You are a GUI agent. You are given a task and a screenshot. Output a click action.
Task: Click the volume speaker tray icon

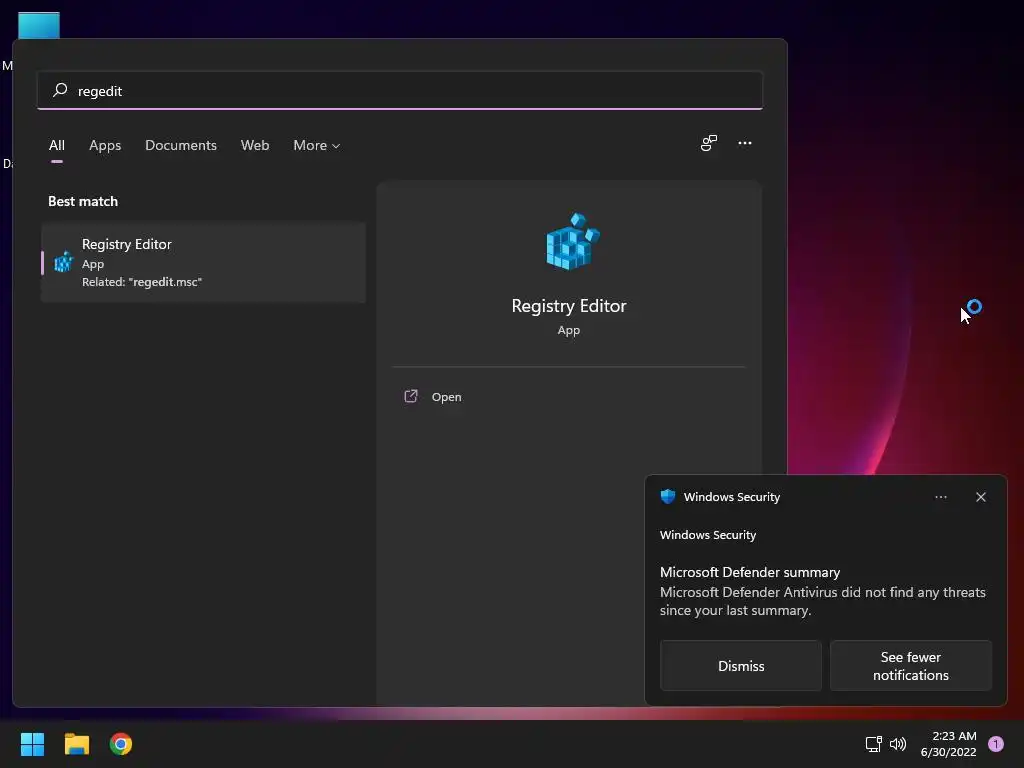tap(898, 744)
